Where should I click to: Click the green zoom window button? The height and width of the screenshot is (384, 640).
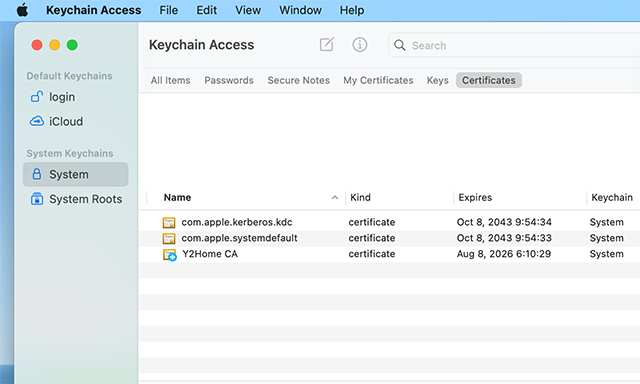point(72,45)
